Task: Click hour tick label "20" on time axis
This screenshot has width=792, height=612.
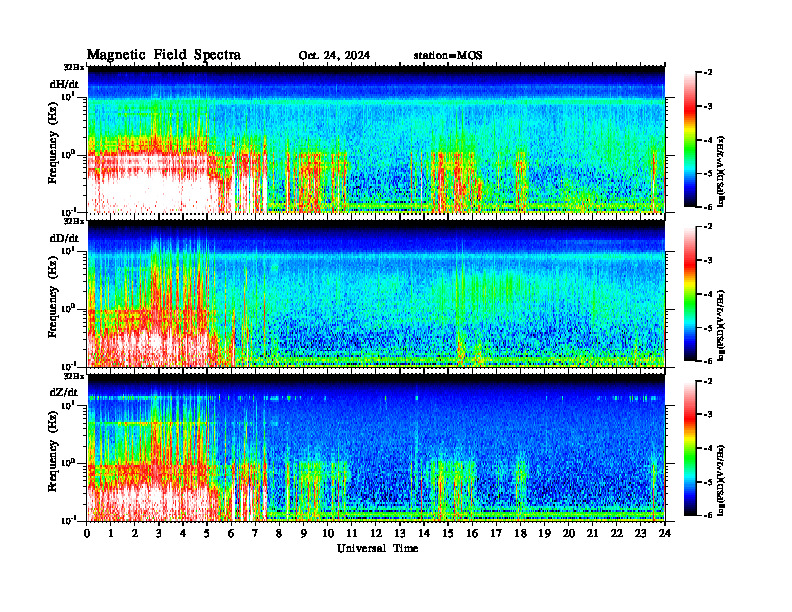Action: click(569, 533)
